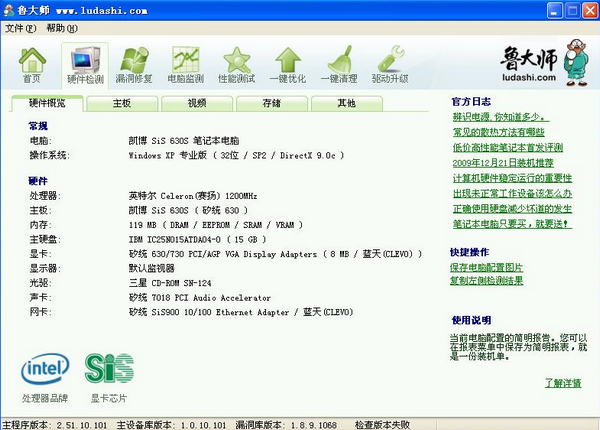The image size is (600, 430).
Task: Click the 快捷操作 section heading
Action: 470,252
